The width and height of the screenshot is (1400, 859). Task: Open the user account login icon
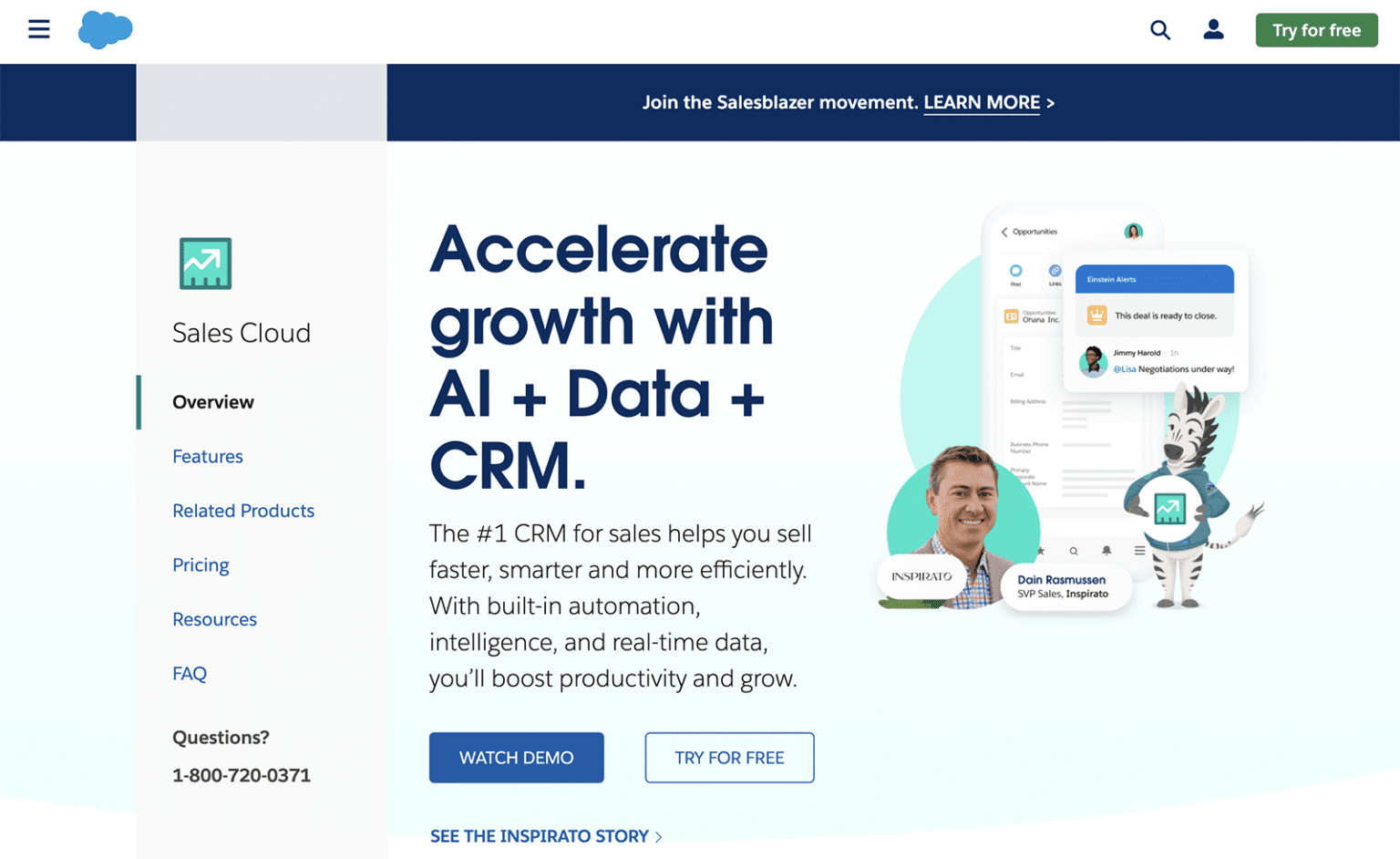pos(1213,29)
